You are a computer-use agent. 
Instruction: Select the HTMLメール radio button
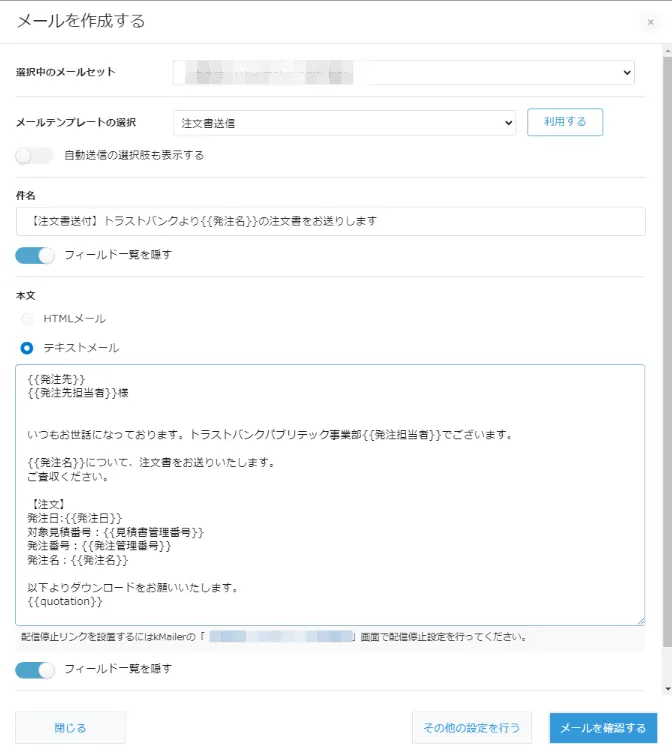point(27,318)
